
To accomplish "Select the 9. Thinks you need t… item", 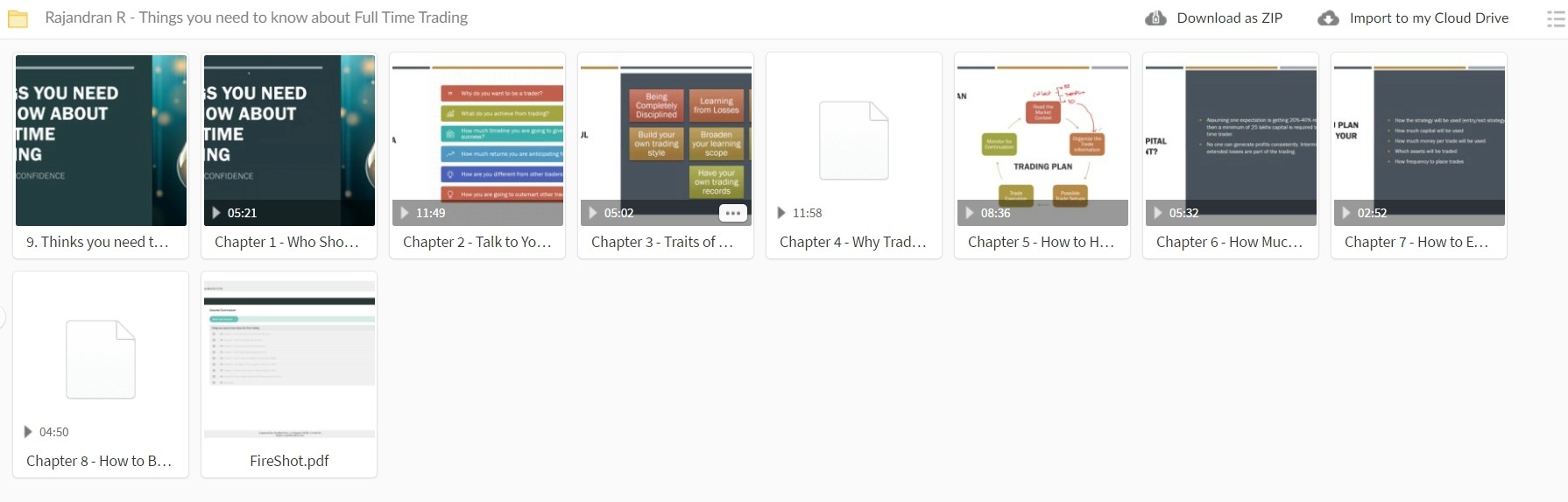I will 101,155.
